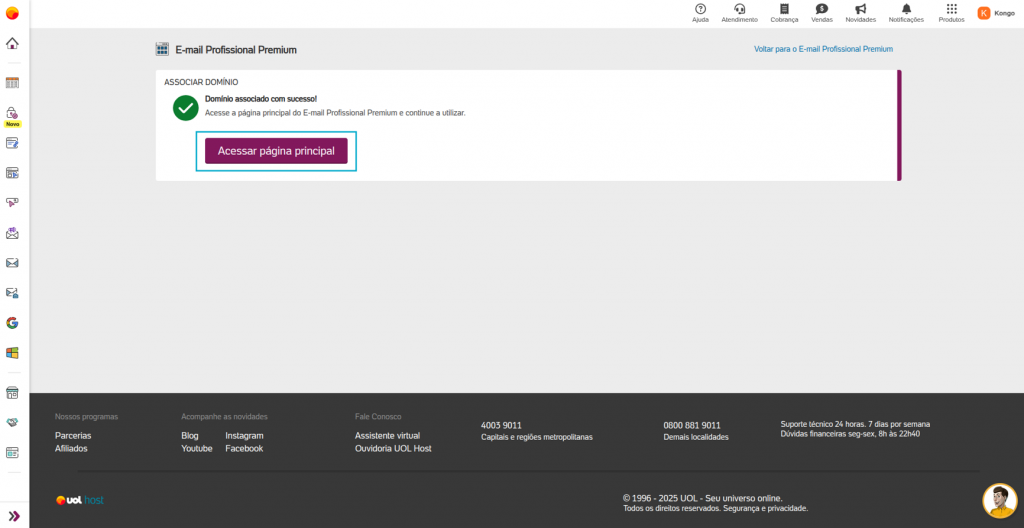Screen dimensions: 1024x528
Task: Open Produtos grid menu in top bar
Action: click(x=952, y=12)
